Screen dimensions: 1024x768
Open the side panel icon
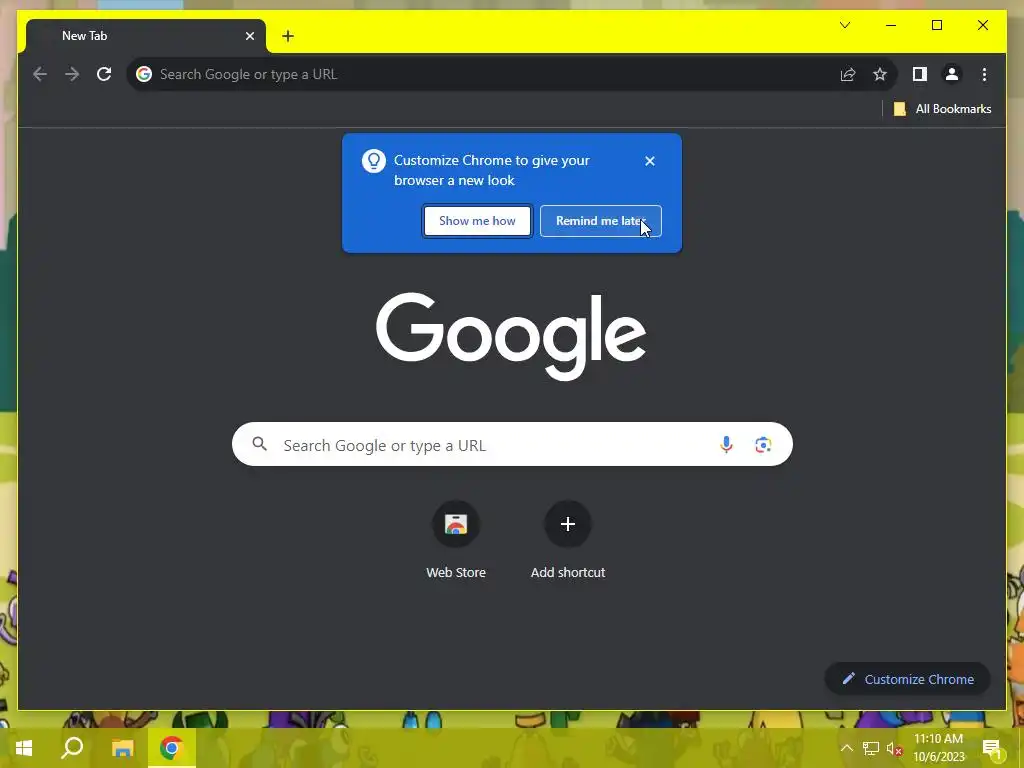click(920, 74)
